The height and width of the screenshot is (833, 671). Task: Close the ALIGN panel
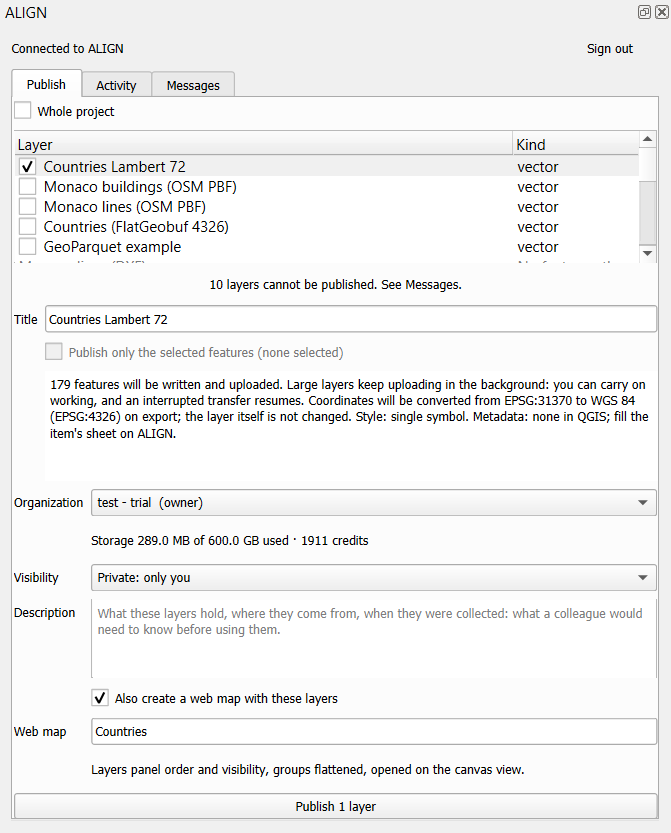(x=661, y=12)
